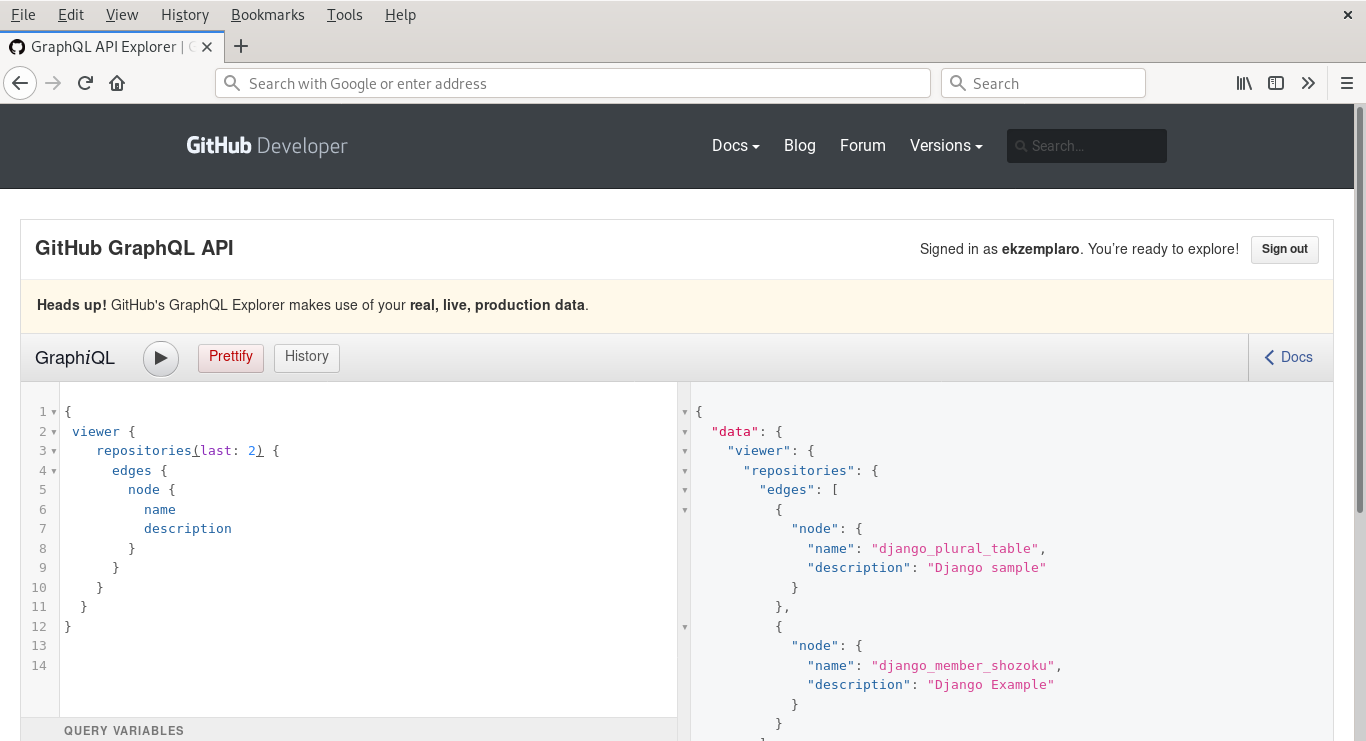This screenshot has width=1366, height=741.
Task: Open the Docs explorer panel
Action: click(x=1290, y=357)
